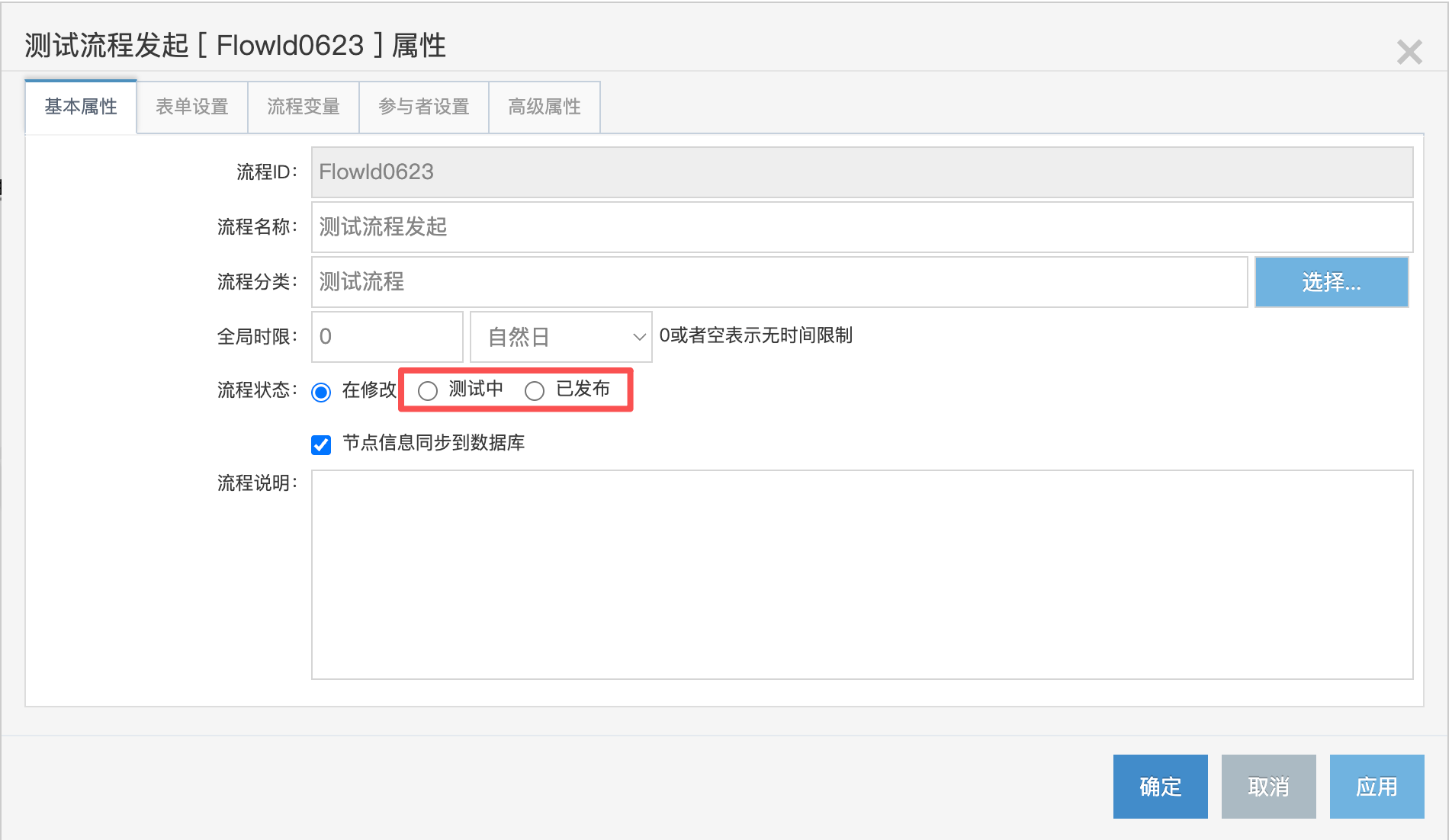
Task: Click the 流程分类 input field
Action: pyautogui.click(x=779, y=282)
